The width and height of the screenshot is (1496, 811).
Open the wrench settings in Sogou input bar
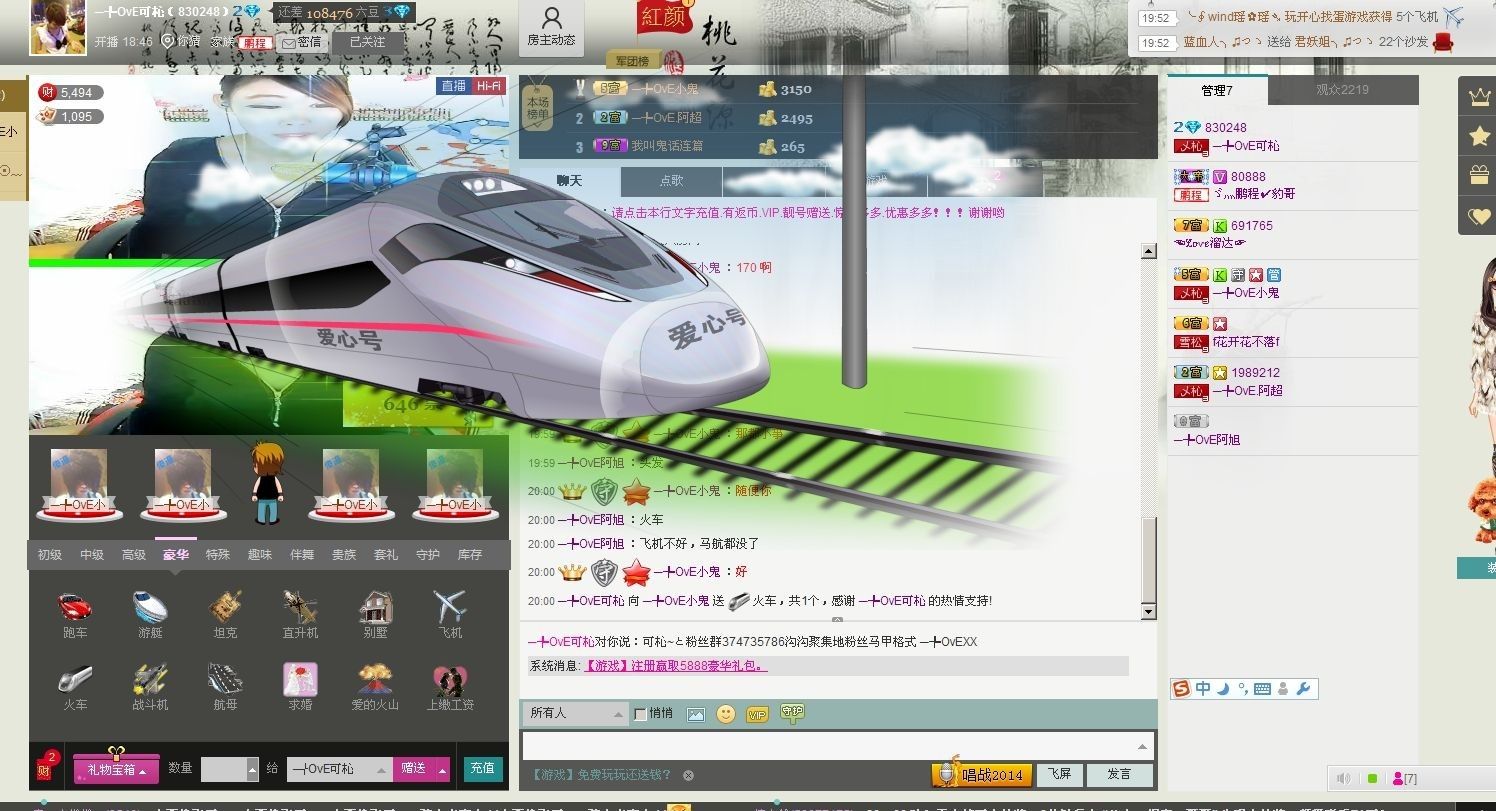point(1303,688)
